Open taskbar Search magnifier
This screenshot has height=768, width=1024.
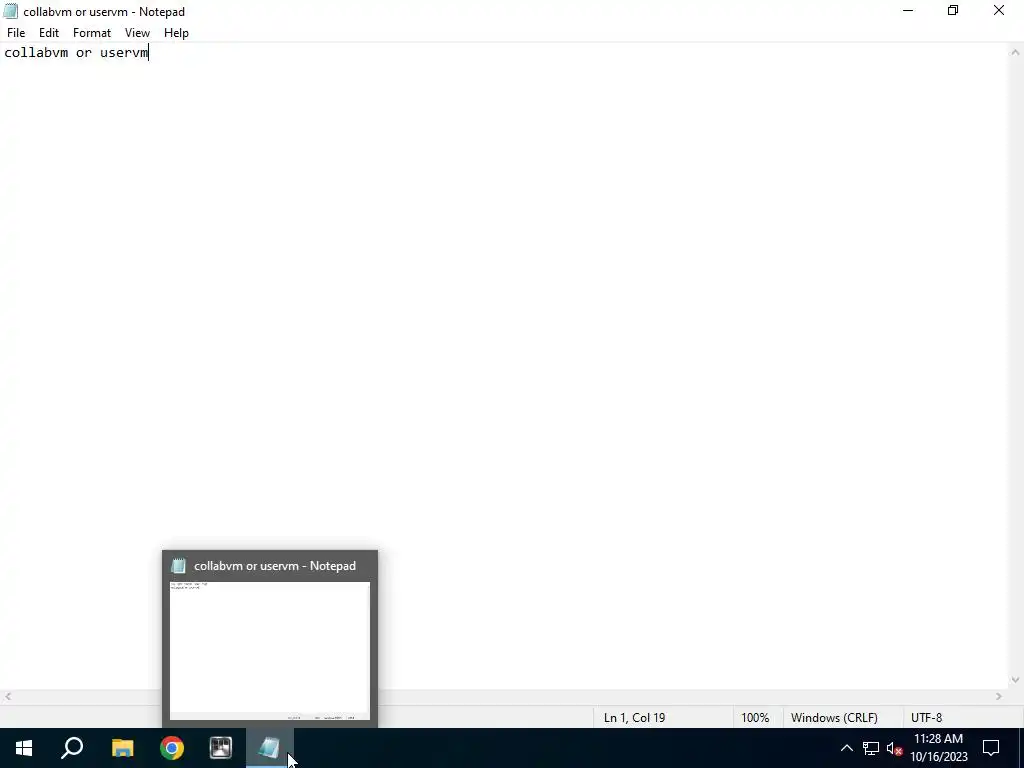72,748
